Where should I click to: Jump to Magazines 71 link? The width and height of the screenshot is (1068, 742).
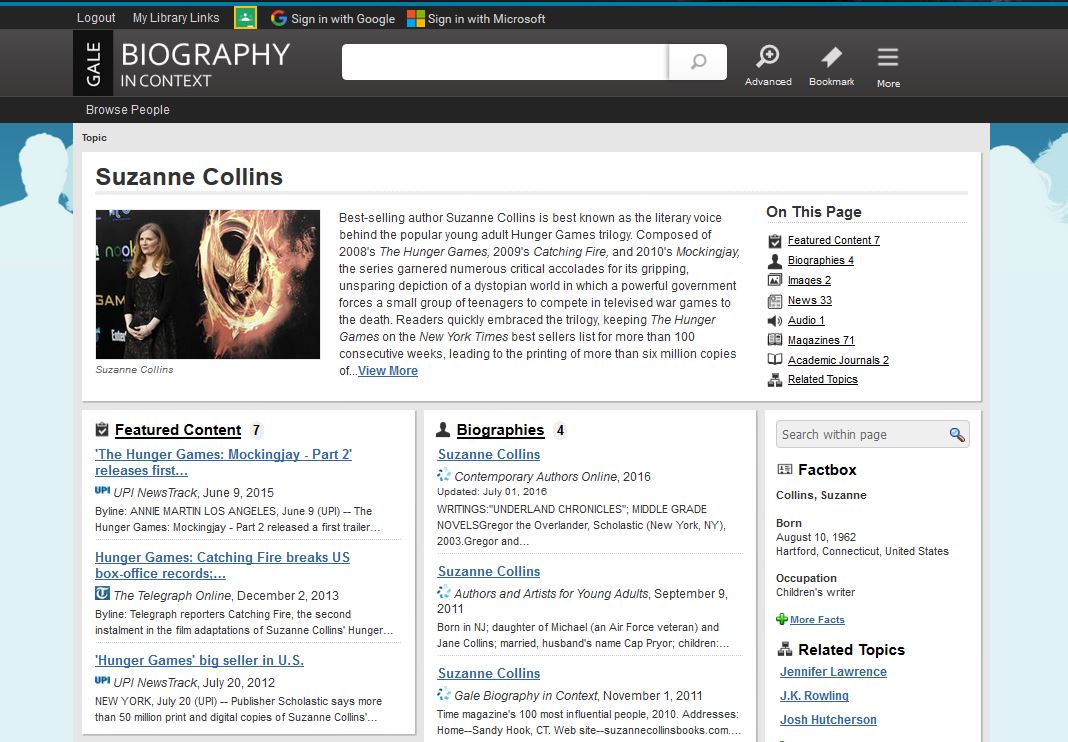pyautogui.click(x=821, y=340)
